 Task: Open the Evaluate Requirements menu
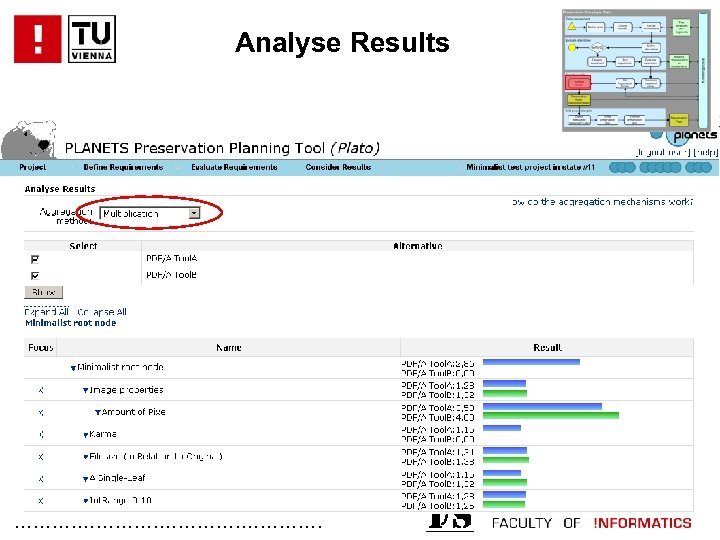[x=234, y=167]
